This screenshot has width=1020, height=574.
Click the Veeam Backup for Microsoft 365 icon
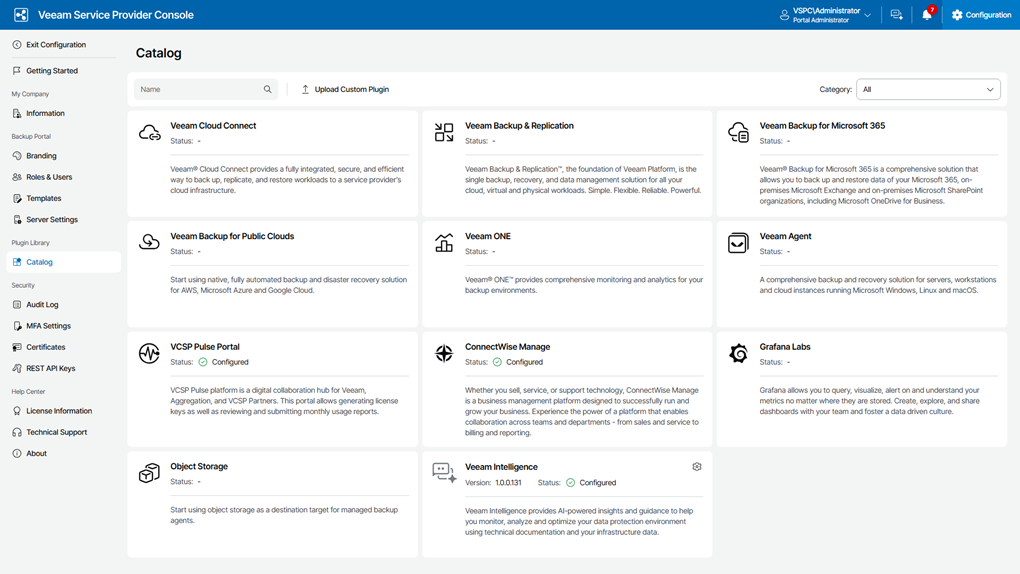coord(738,133)
